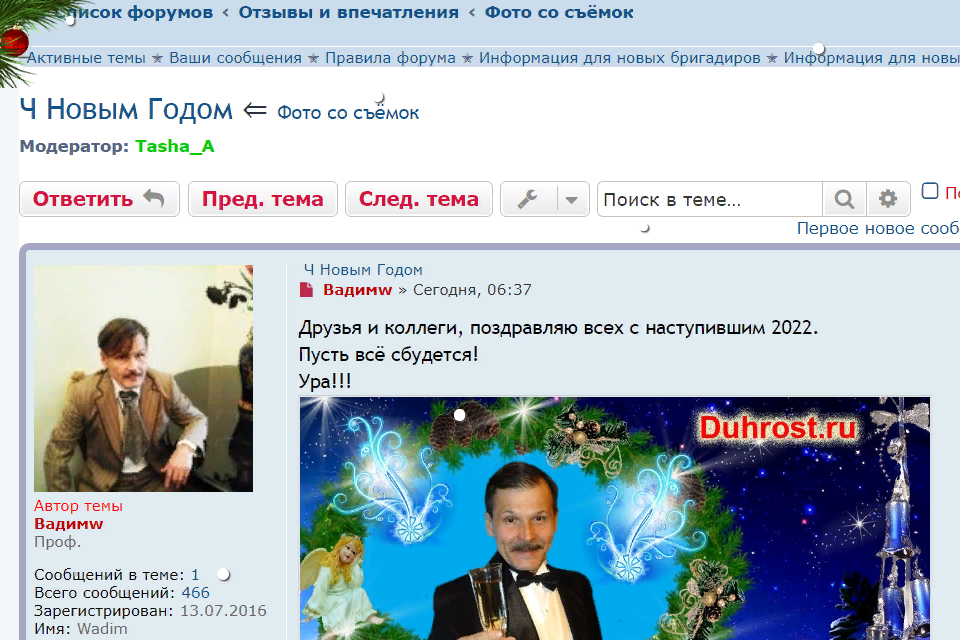The width and height of the screenshot is (960, 640).
Task: Open the Отзывы и впечатления breadcrumb
Action: [x=348, y=12]
